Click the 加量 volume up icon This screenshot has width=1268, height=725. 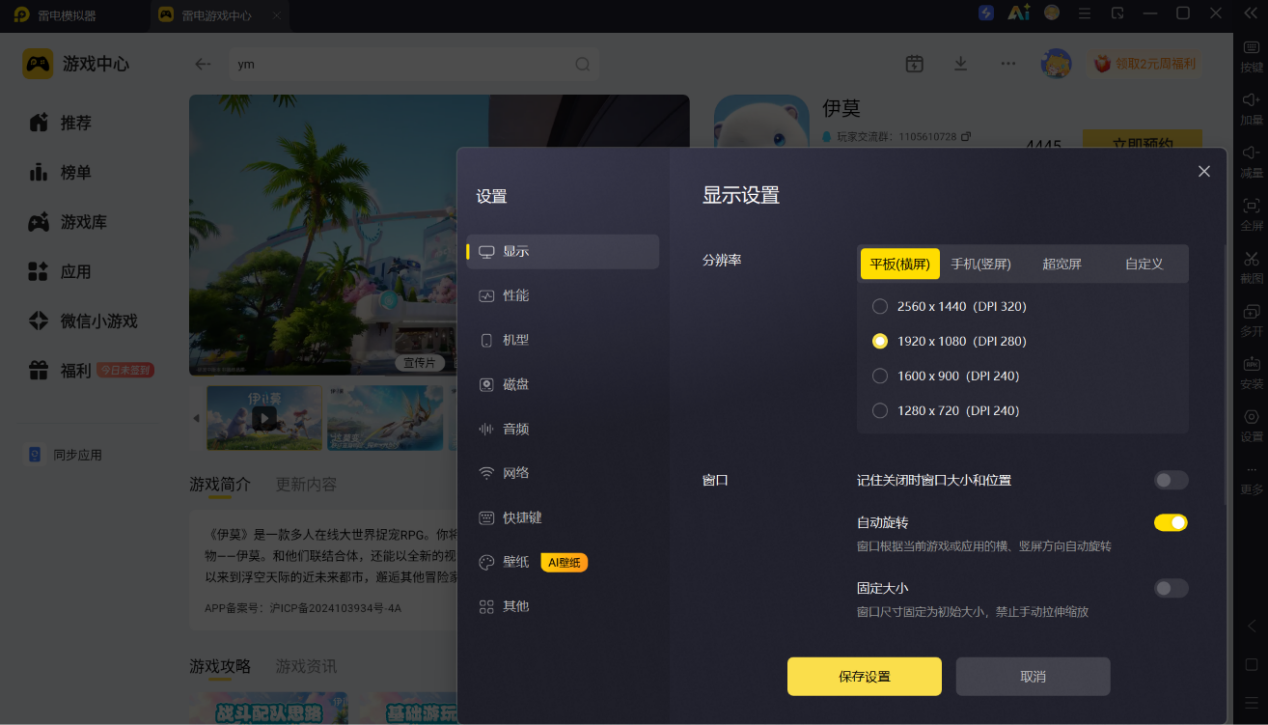[1251, 101]
